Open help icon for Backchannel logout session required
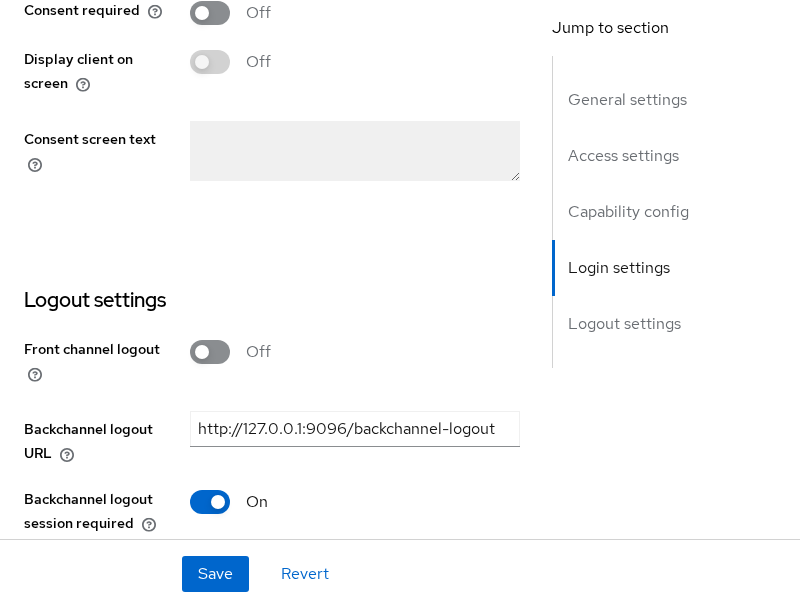This screenshot has height=600, width=800. pos(149,524)
